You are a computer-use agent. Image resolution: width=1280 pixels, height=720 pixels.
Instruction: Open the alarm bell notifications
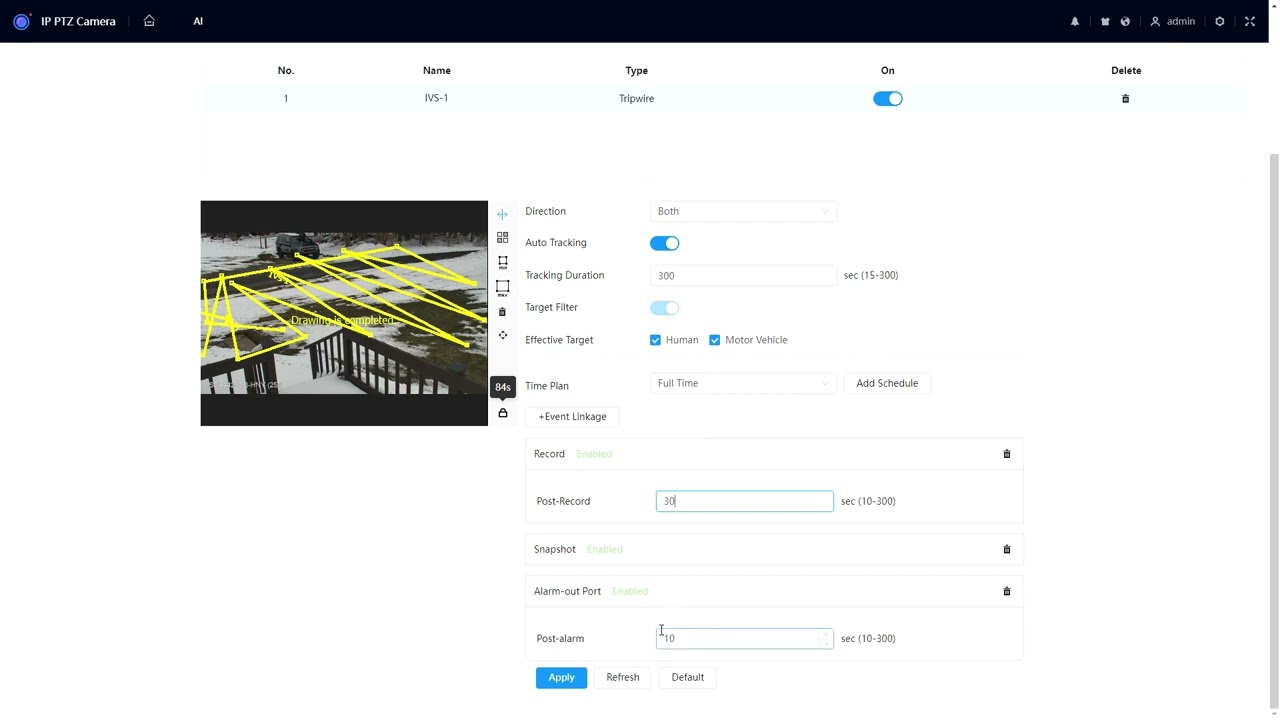pos(1075,21)
